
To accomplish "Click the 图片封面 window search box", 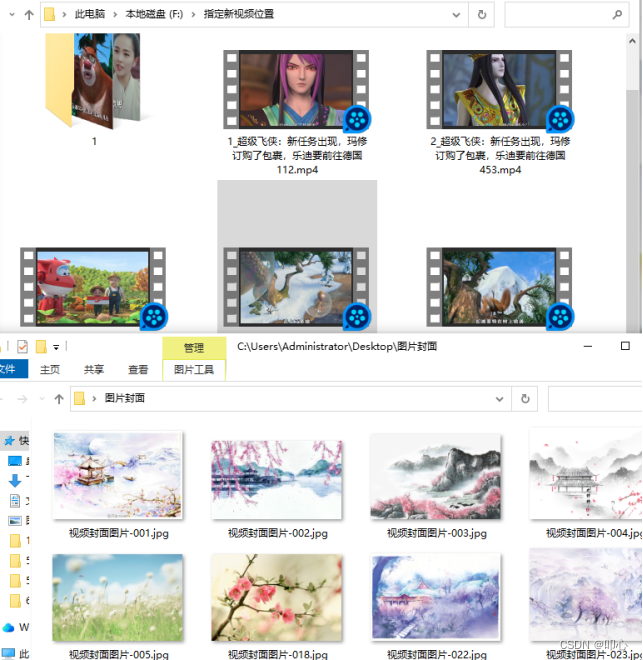I will click(595, 399).
